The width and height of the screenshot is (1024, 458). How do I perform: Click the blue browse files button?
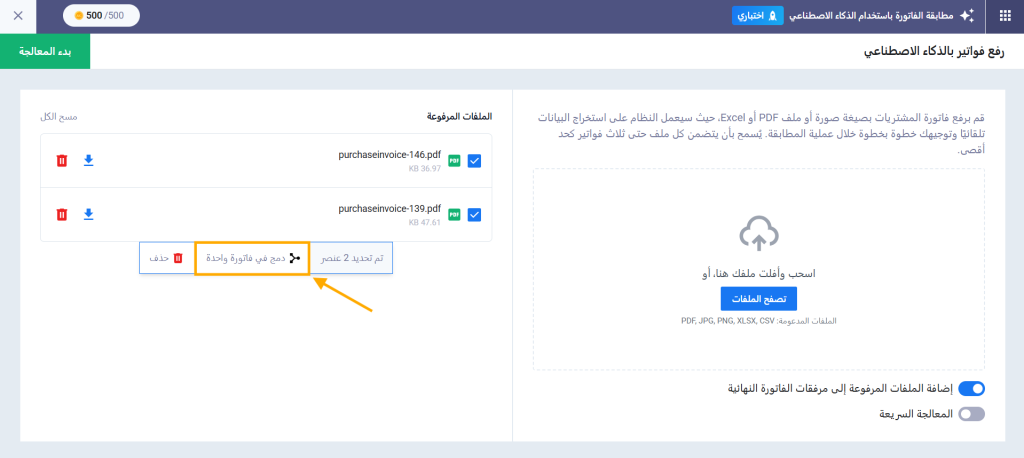(758, 299)
